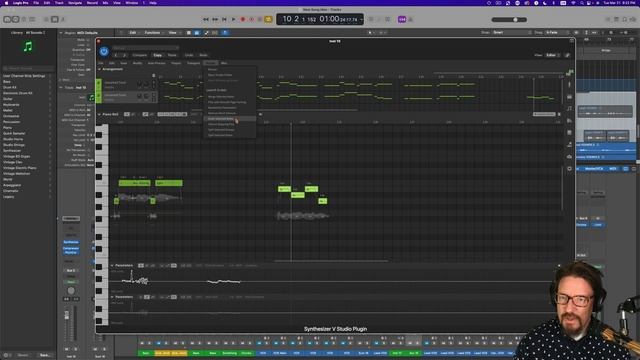
Task: Select next preset arrow in plugin header
Action: click(x=124, y=55)
